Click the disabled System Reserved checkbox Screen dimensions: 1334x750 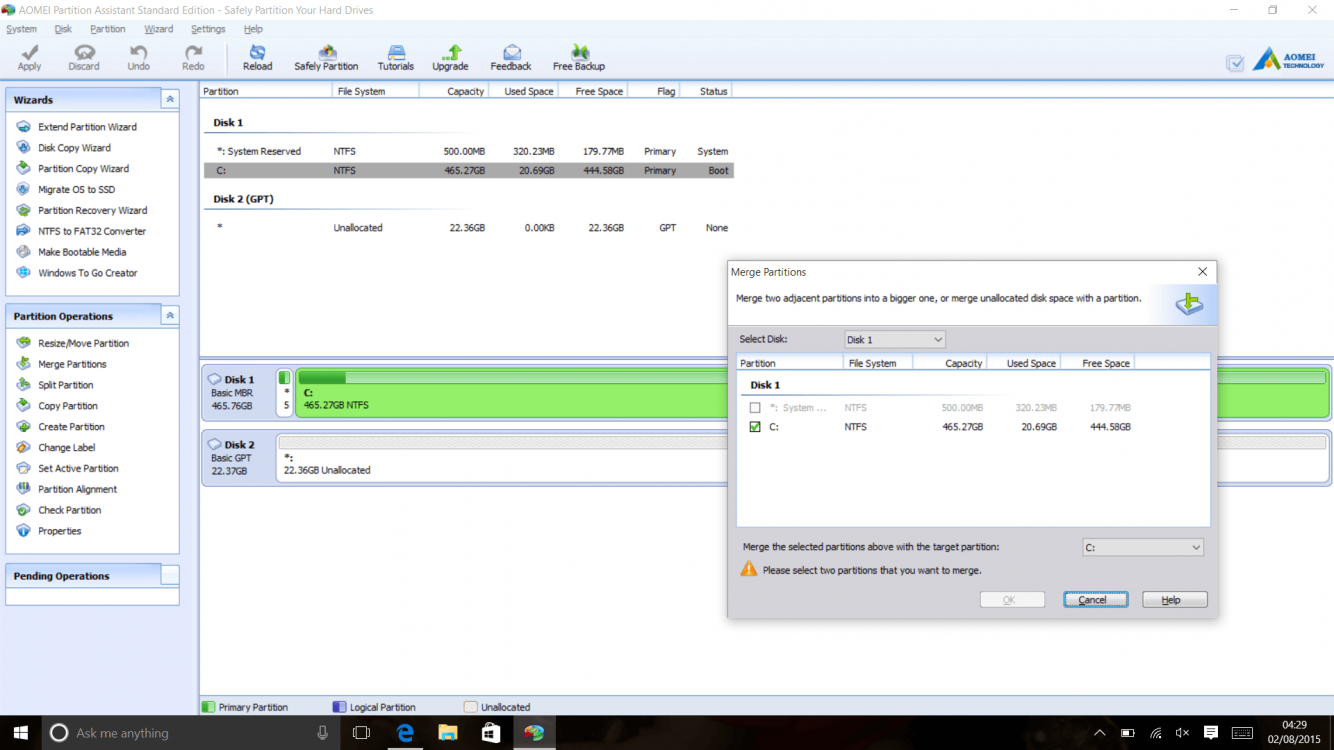pyautogui.click(x=755, y=408)
